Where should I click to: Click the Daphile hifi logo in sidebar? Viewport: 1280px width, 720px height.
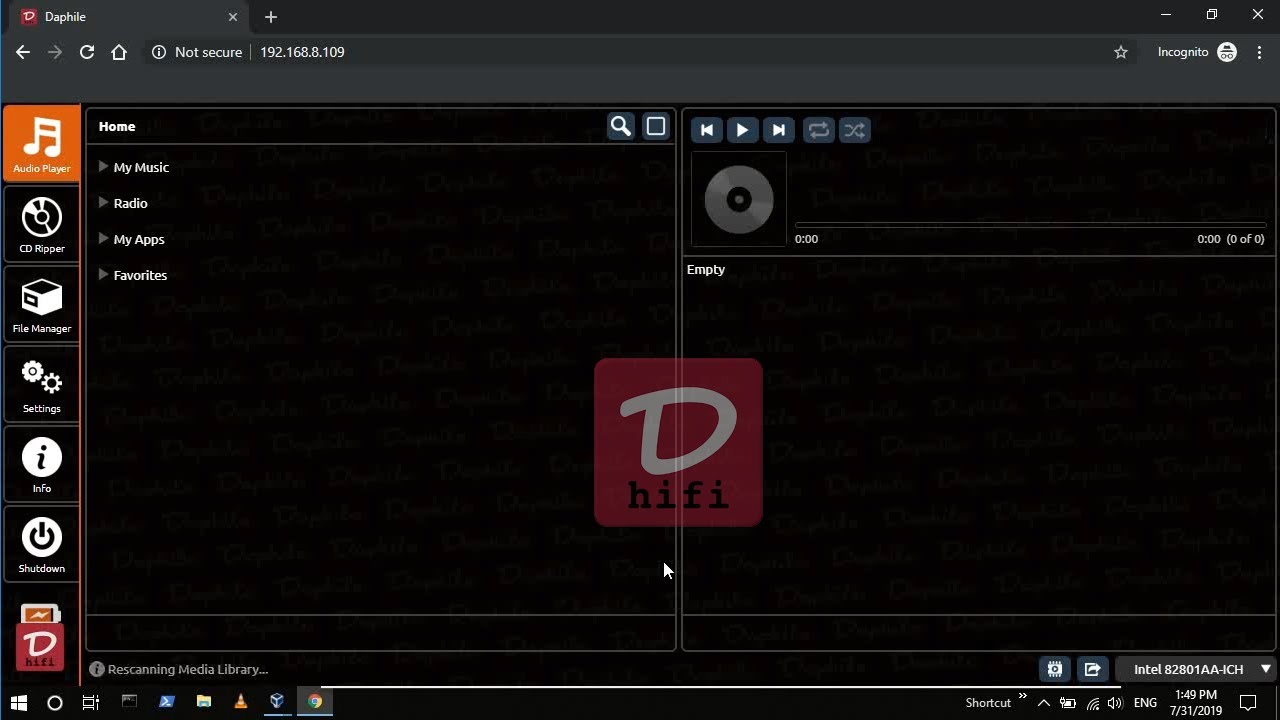tap(41, 647)
